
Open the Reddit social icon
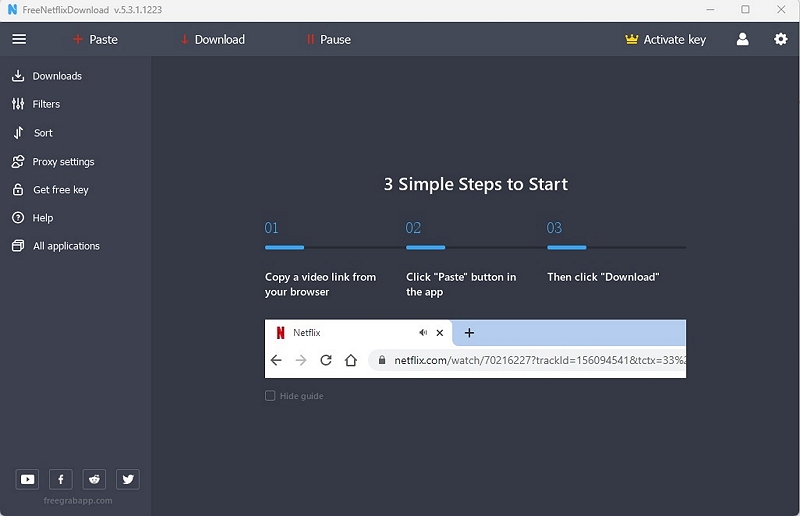(94, 479)
